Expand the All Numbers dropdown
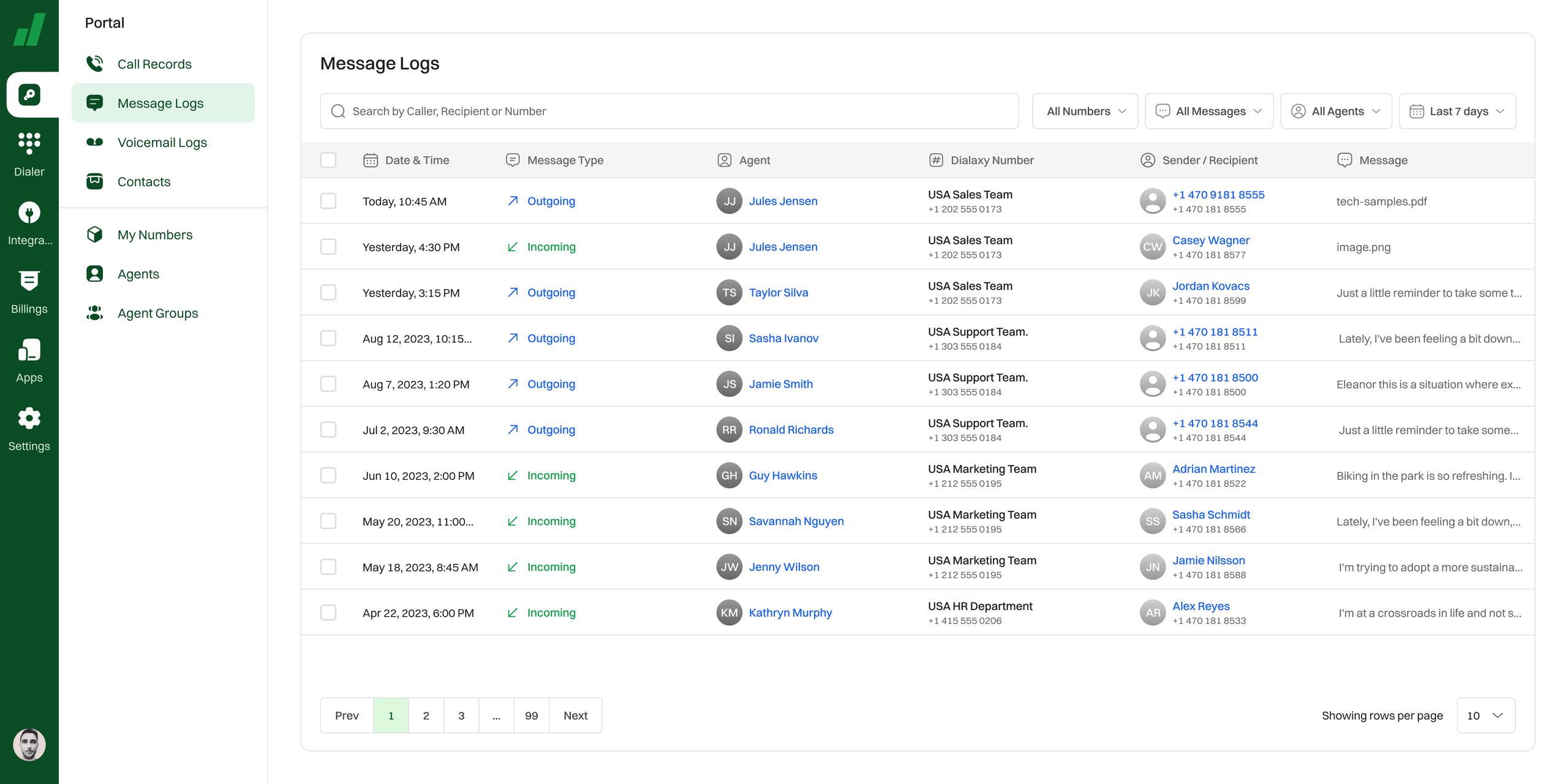1568x784 pixels. [1085, 111]
